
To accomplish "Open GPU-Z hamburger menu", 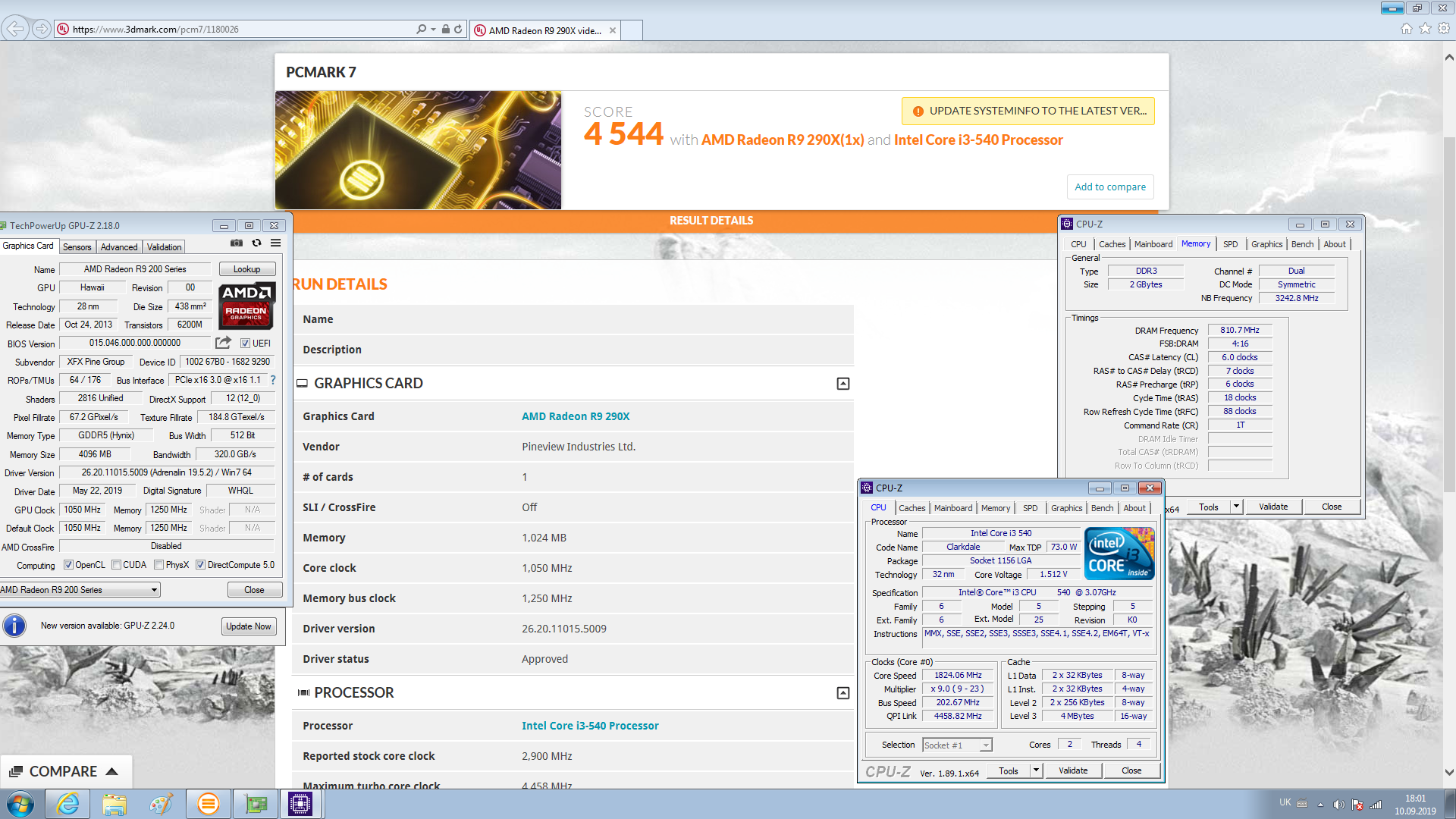I will coord(276,243).
